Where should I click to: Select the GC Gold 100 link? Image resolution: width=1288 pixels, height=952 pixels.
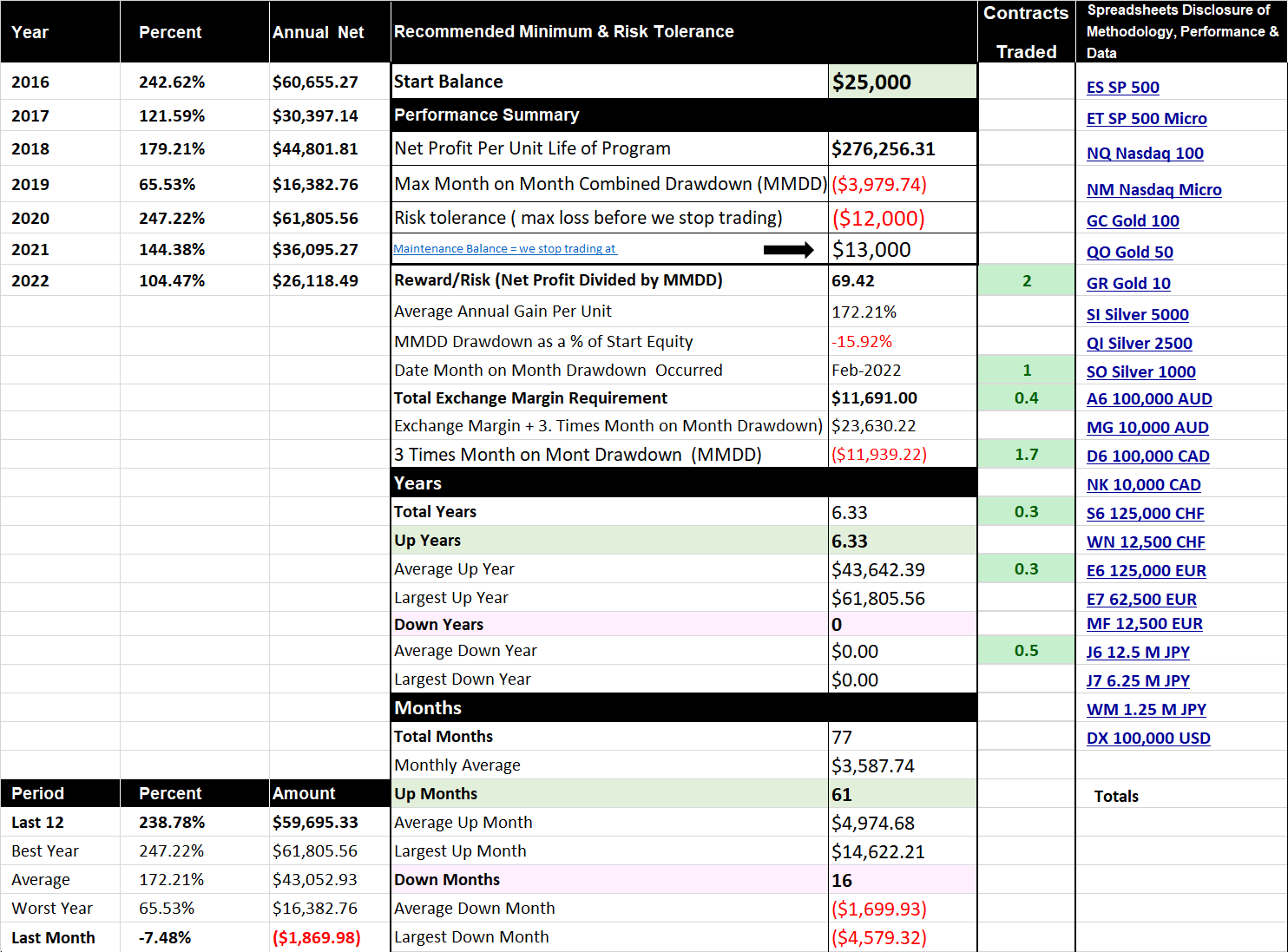[1133, 221]
